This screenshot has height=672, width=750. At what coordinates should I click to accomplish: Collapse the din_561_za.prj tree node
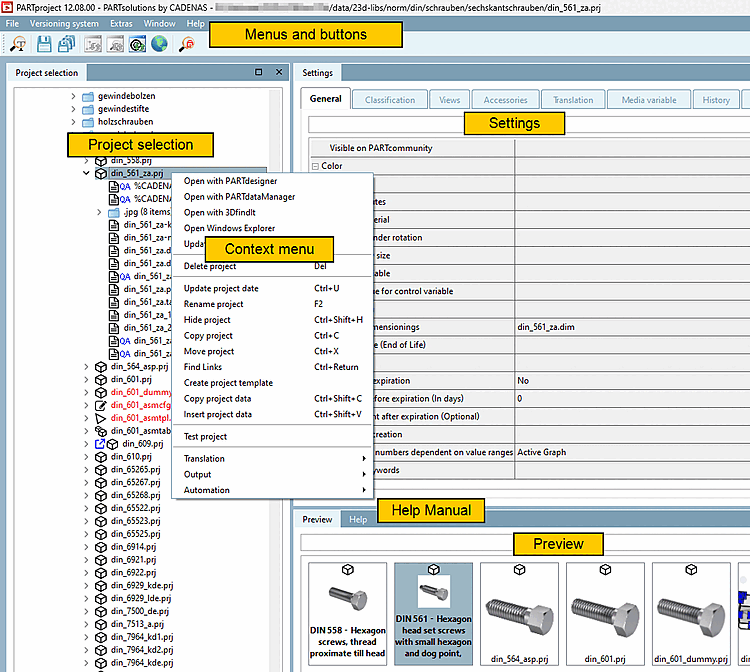pyautogui.click(x=86, y=173)
